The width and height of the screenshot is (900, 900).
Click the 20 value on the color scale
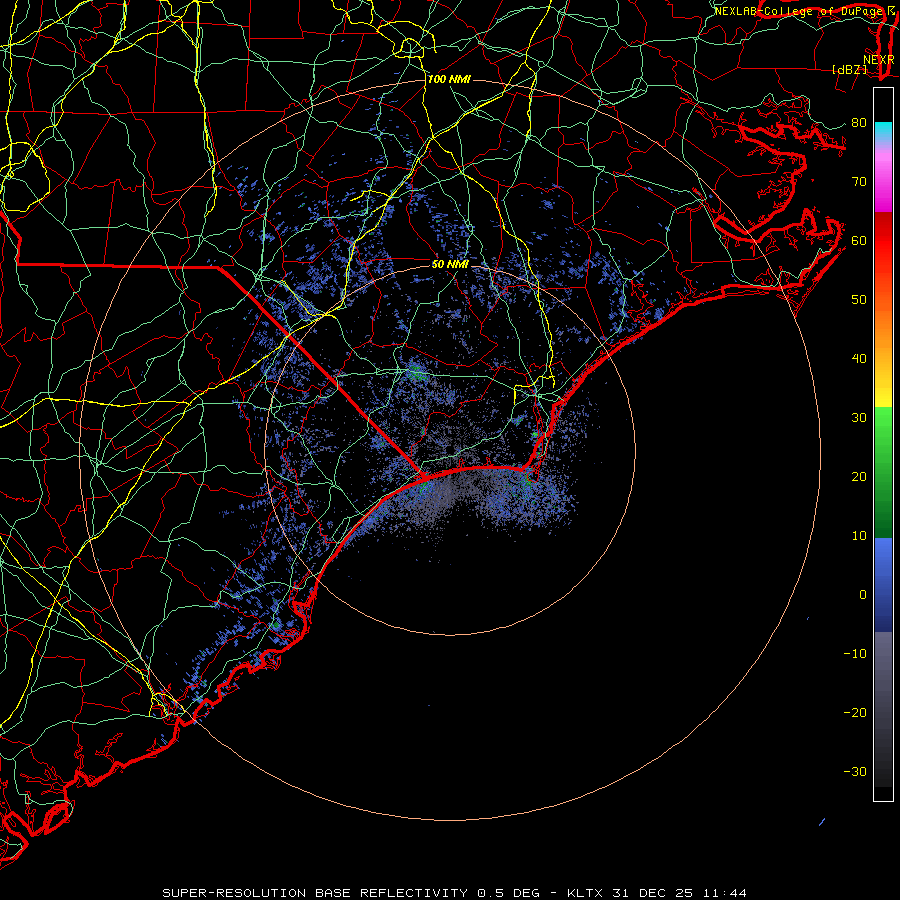[x=859, y=476]
